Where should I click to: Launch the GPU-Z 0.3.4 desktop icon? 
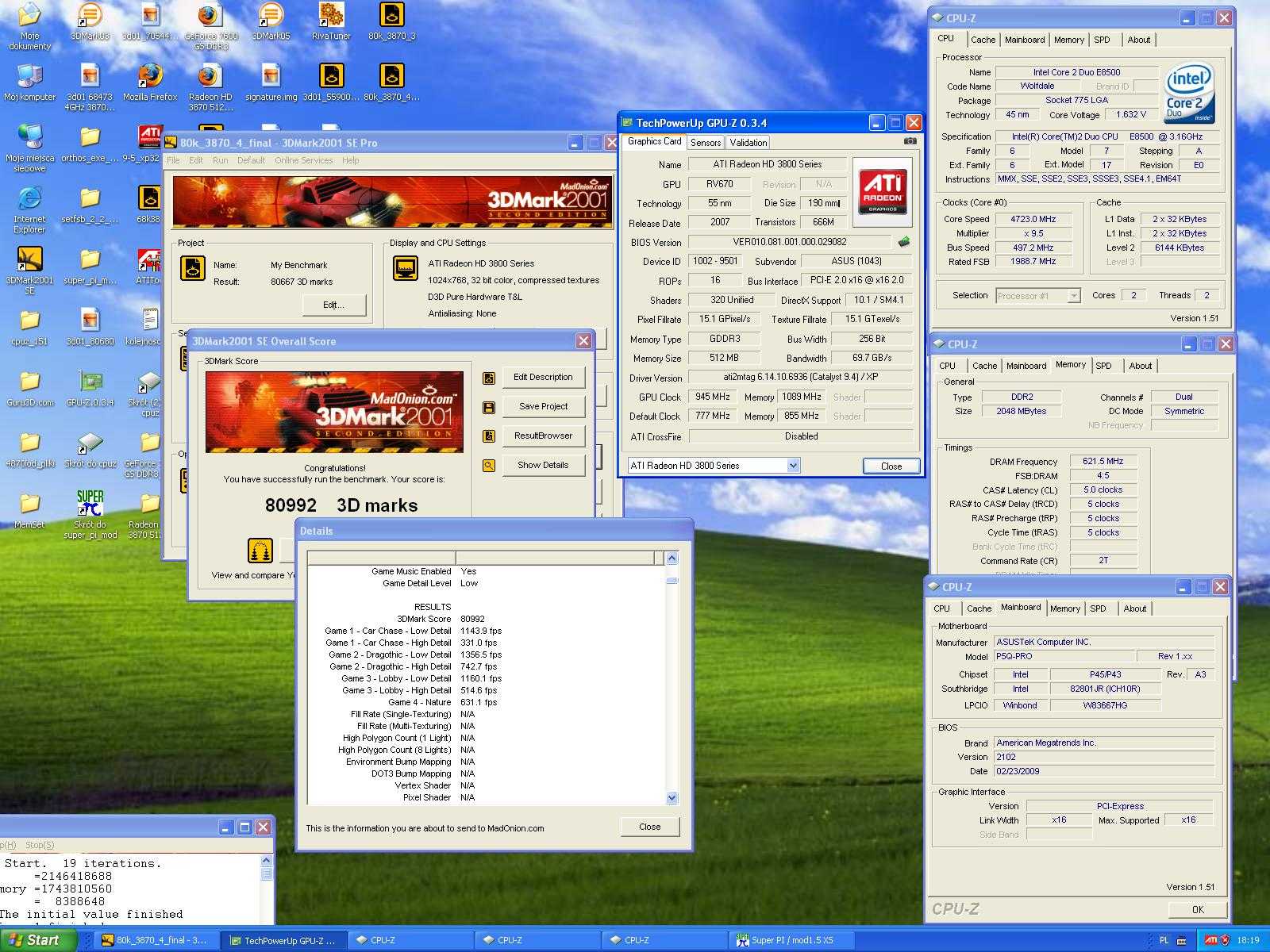point(90,388)
